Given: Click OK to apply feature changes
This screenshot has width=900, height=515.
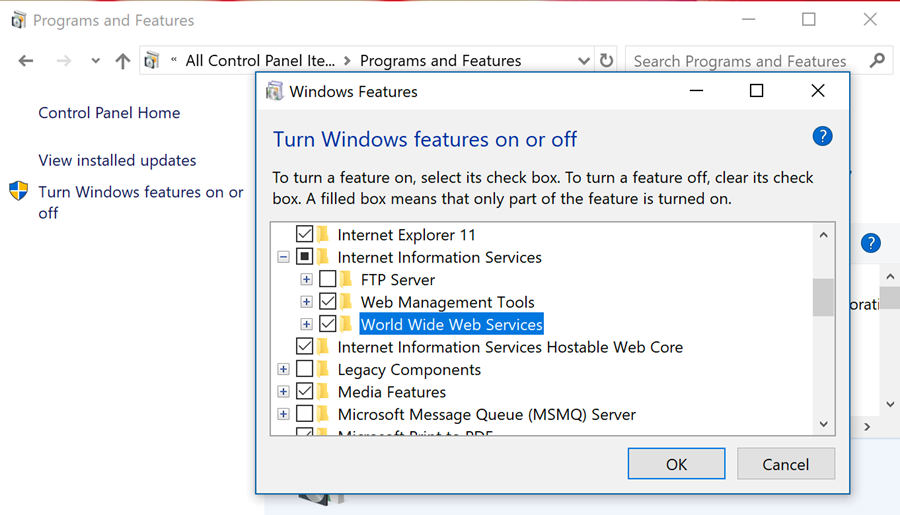Looking at the screenshot, I should point(676,464).
